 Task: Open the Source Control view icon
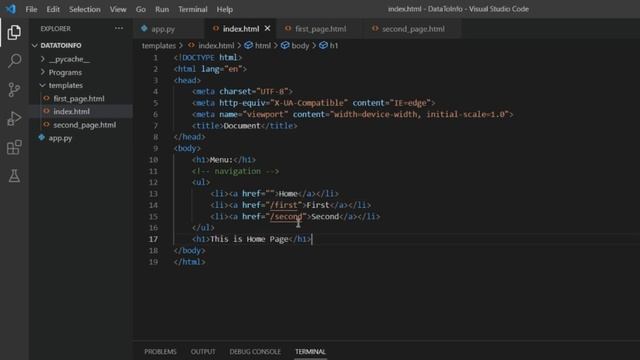coord(14,89)
